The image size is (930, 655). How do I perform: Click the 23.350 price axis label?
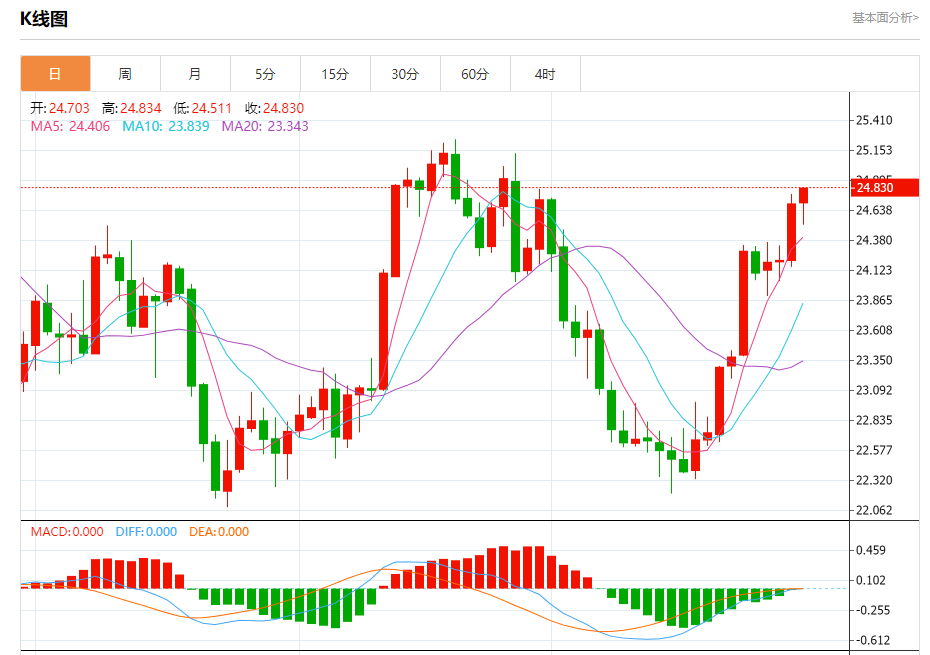pos(874,360)
